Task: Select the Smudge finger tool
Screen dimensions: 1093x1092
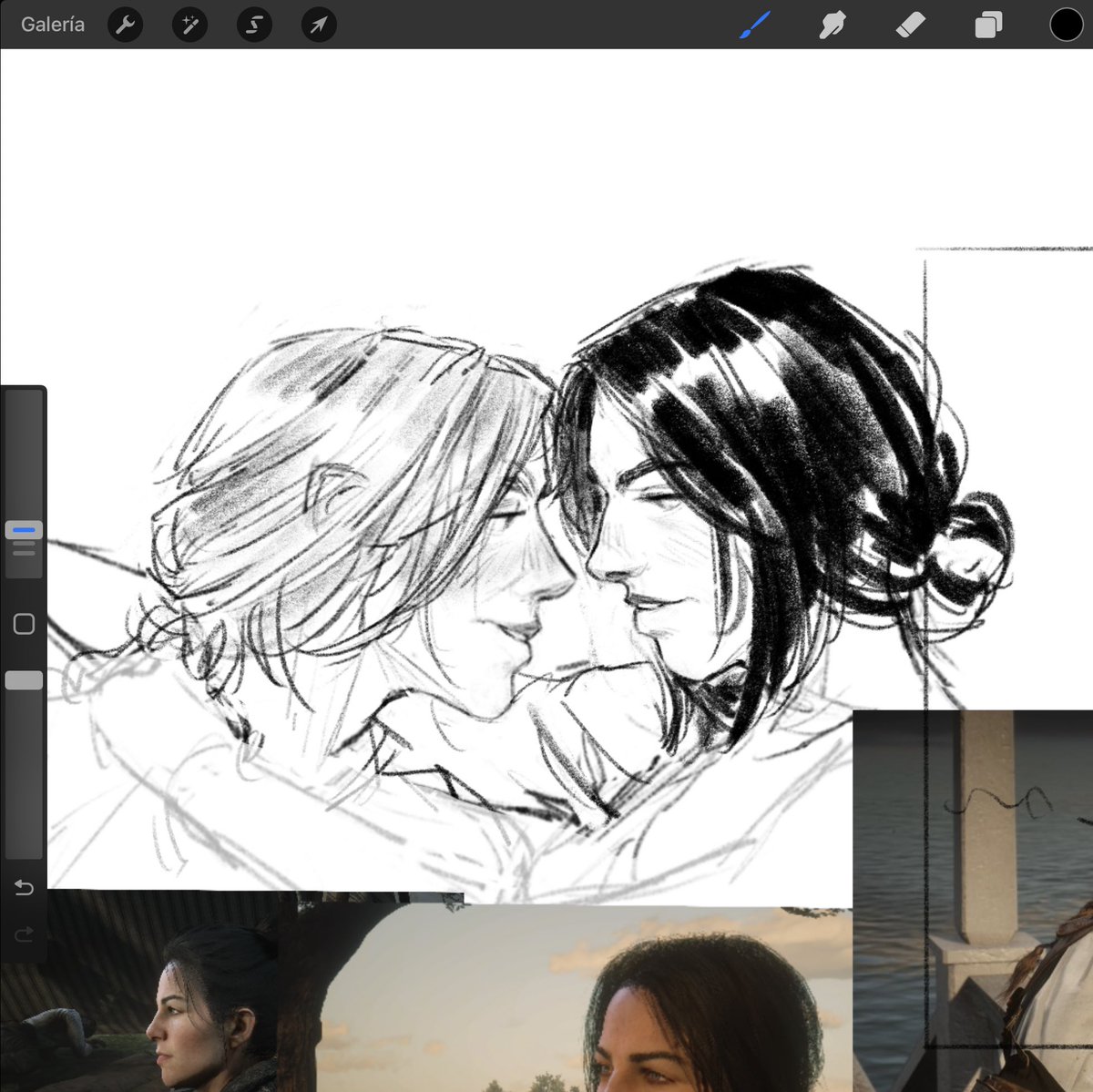Action: click(833, 25)
